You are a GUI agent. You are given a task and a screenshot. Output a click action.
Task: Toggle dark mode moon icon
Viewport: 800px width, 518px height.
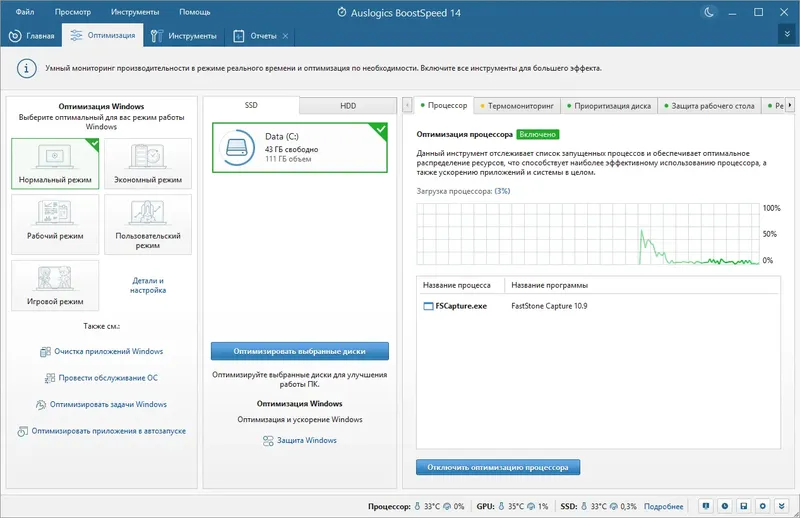click(709, 12)
